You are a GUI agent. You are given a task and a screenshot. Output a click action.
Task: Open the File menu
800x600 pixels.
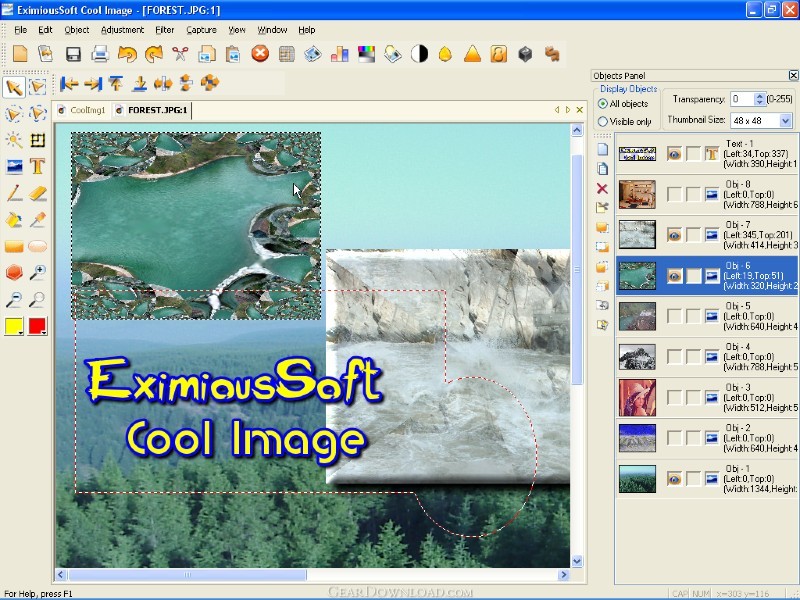pos(20,30)
